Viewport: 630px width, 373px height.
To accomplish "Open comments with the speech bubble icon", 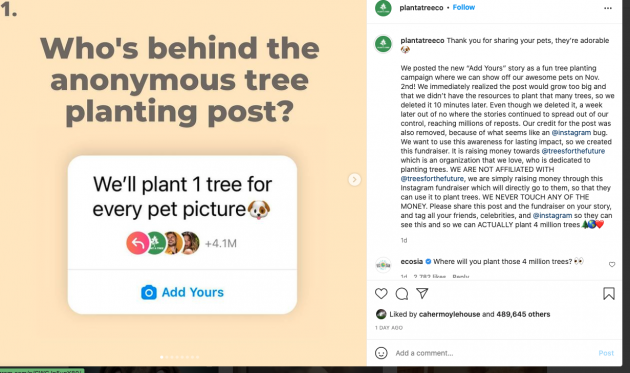I will 402,294.
